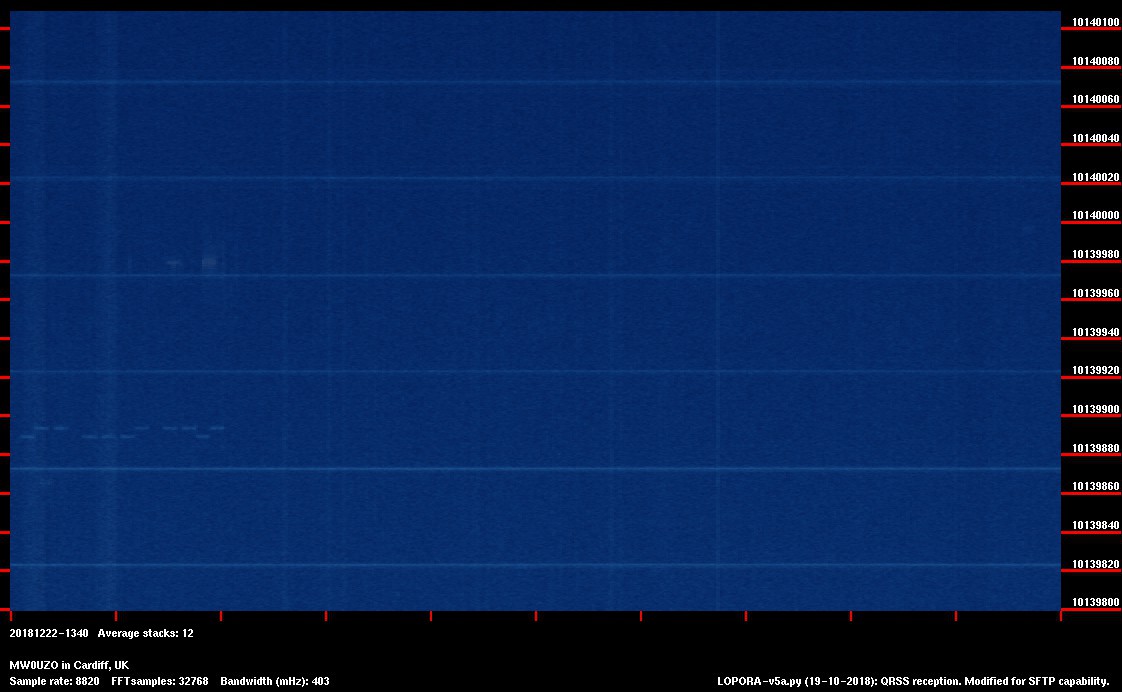Click the 10139800 frequency label

(x=1095, y=602)
